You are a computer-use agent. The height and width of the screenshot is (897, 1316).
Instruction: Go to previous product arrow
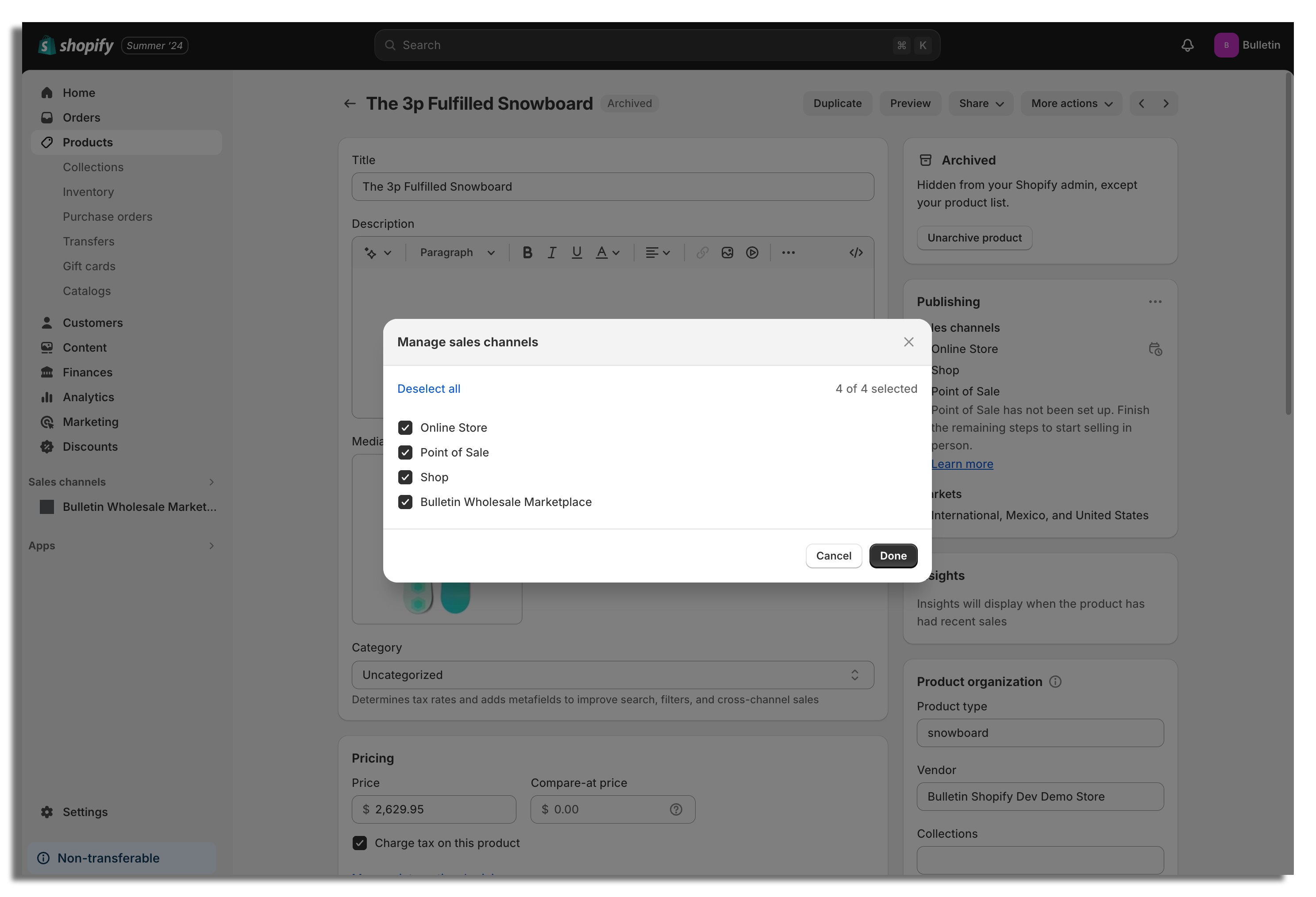(x=1142, y=103)
